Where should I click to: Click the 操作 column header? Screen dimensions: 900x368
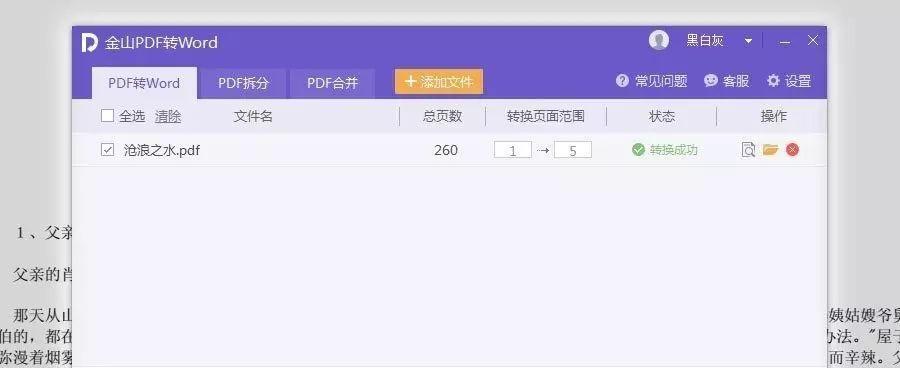774,117
